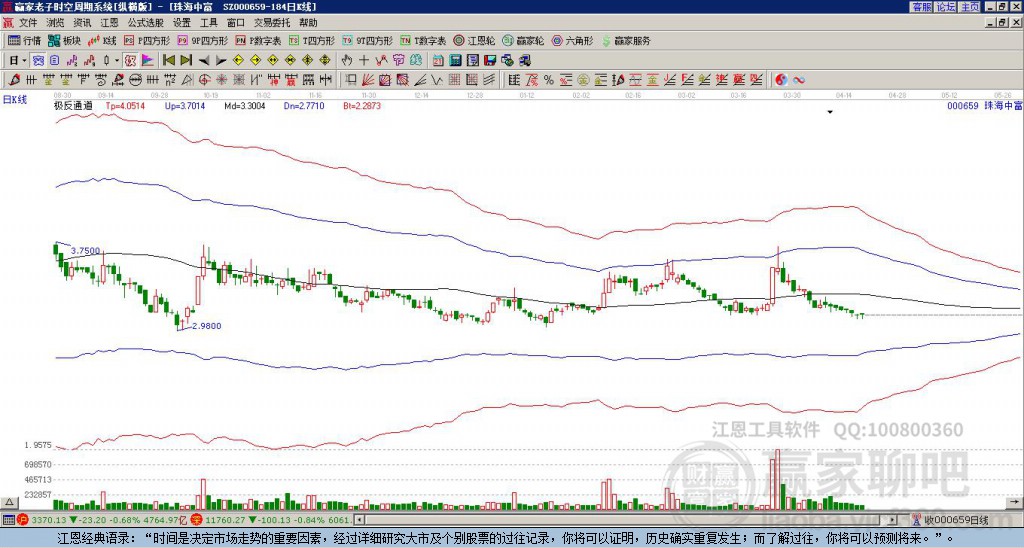Click the 论坛 forum button
The image size is (1024, 548).
(945, 7)
